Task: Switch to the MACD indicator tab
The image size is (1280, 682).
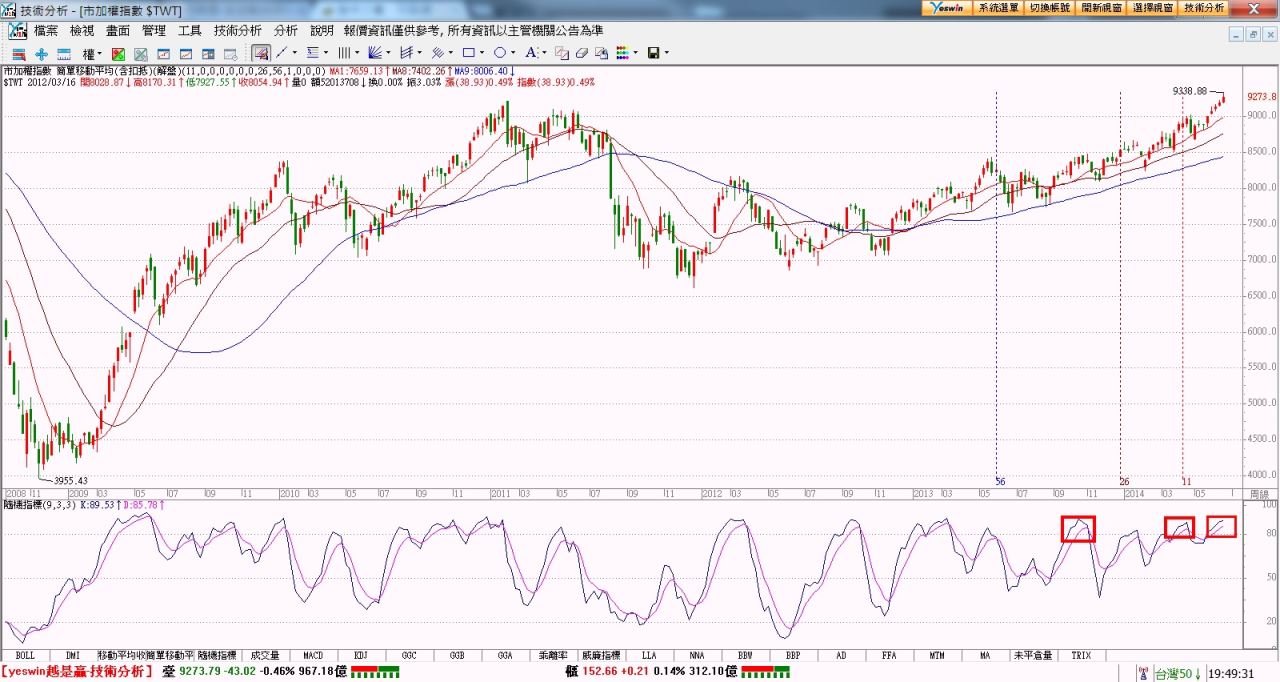Action: pos(313,655)
